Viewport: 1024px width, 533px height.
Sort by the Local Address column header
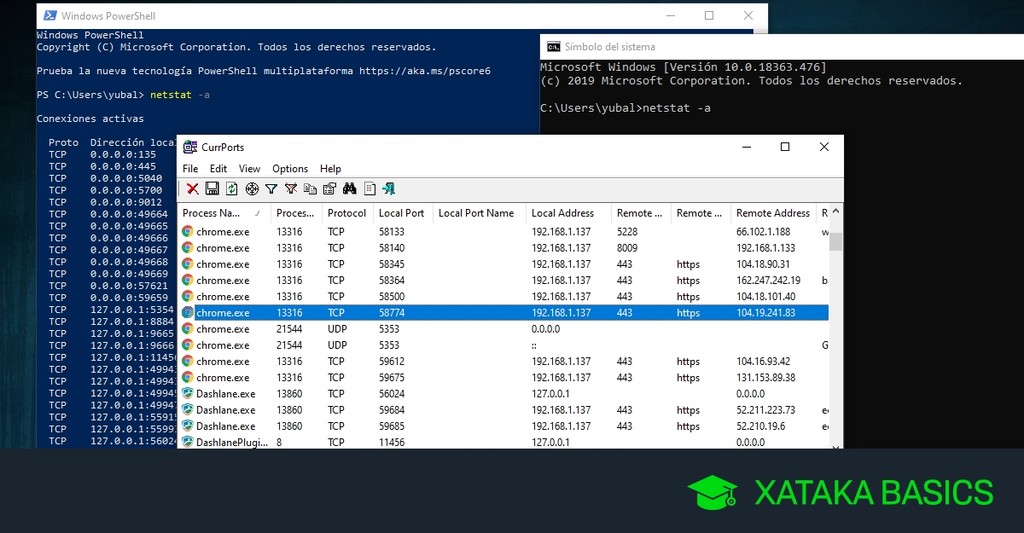pyautogui.click(x=568, y=213)
